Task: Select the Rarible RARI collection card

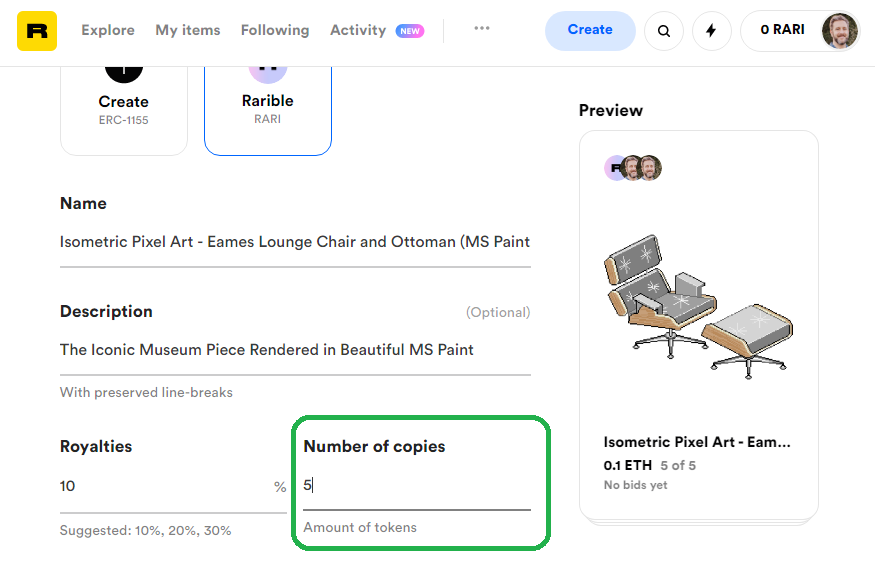Action: [x=268, y=111]
